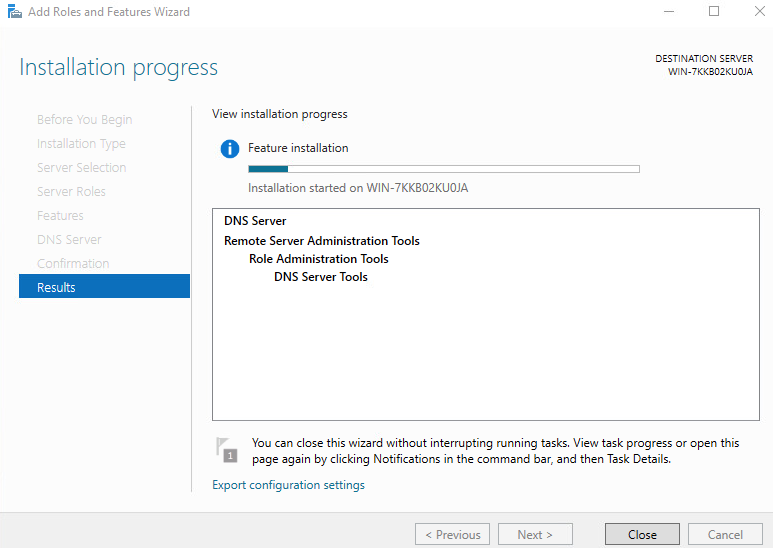
Task: Click the destination server name WIN-7KKB02KU0JA
Action: click(710, 71)
